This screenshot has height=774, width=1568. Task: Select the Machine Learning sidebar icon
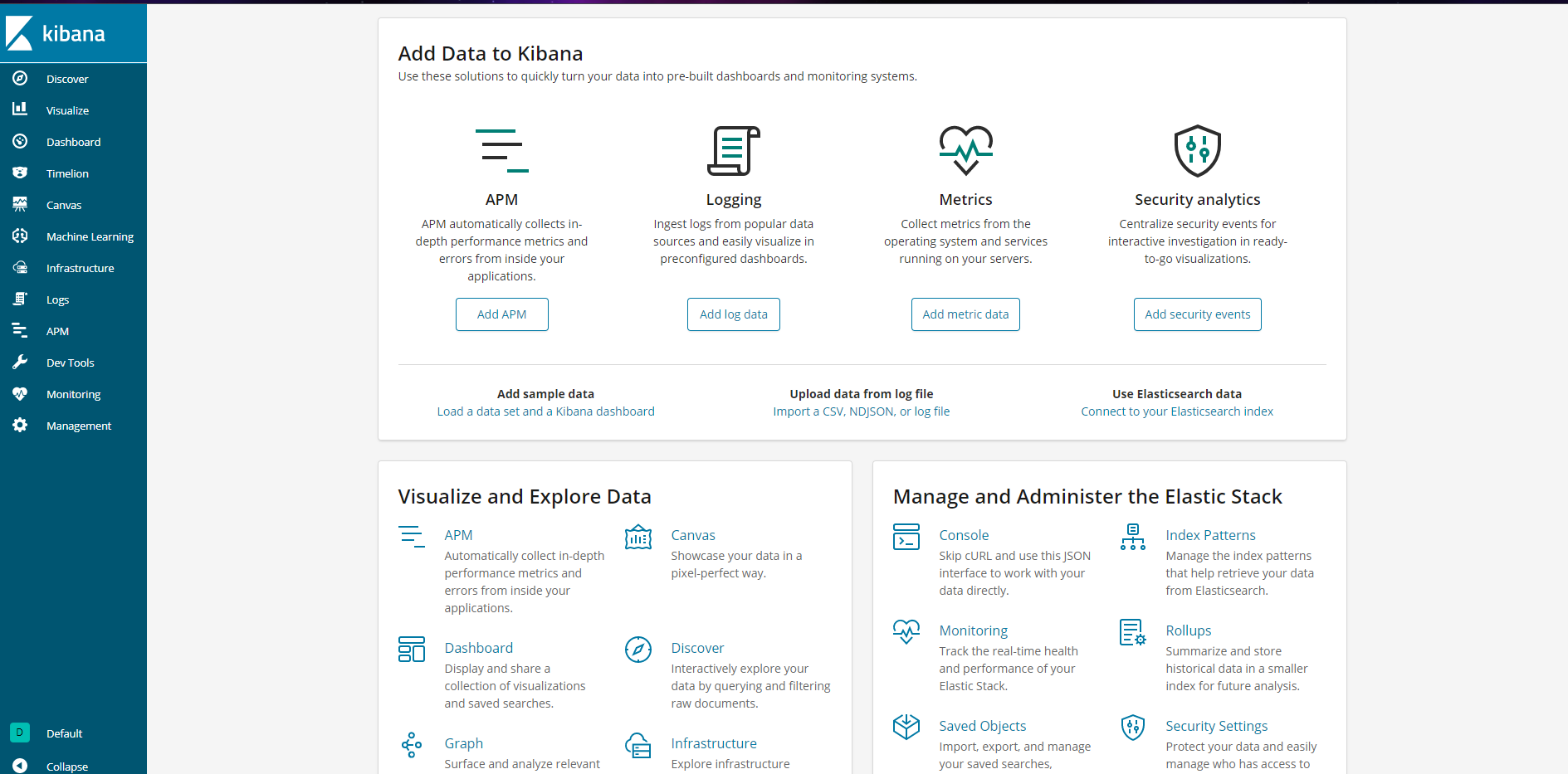(20, 236)
